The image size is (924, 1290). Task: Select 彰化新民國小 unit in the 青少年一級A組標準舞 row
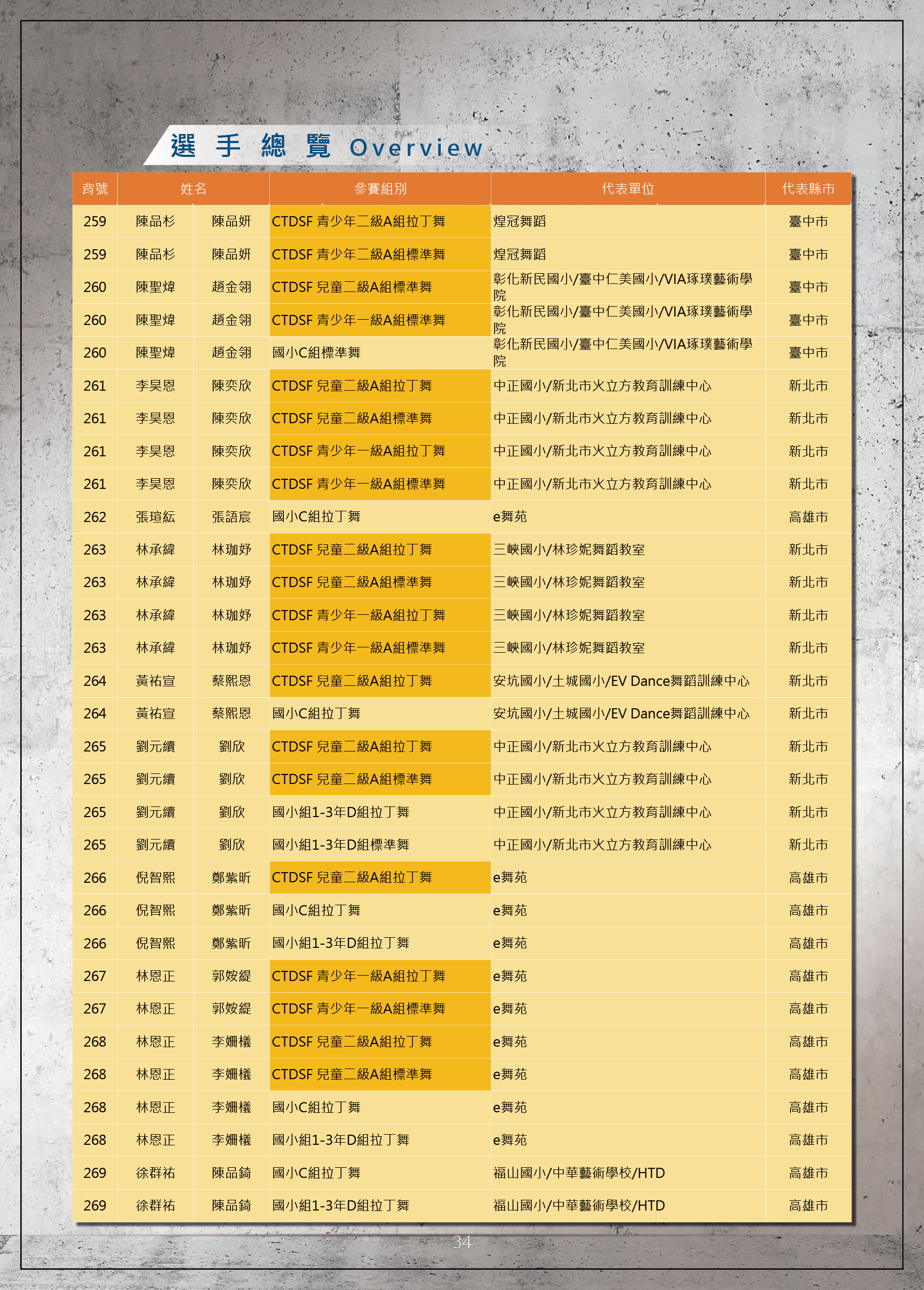(623, 320)
